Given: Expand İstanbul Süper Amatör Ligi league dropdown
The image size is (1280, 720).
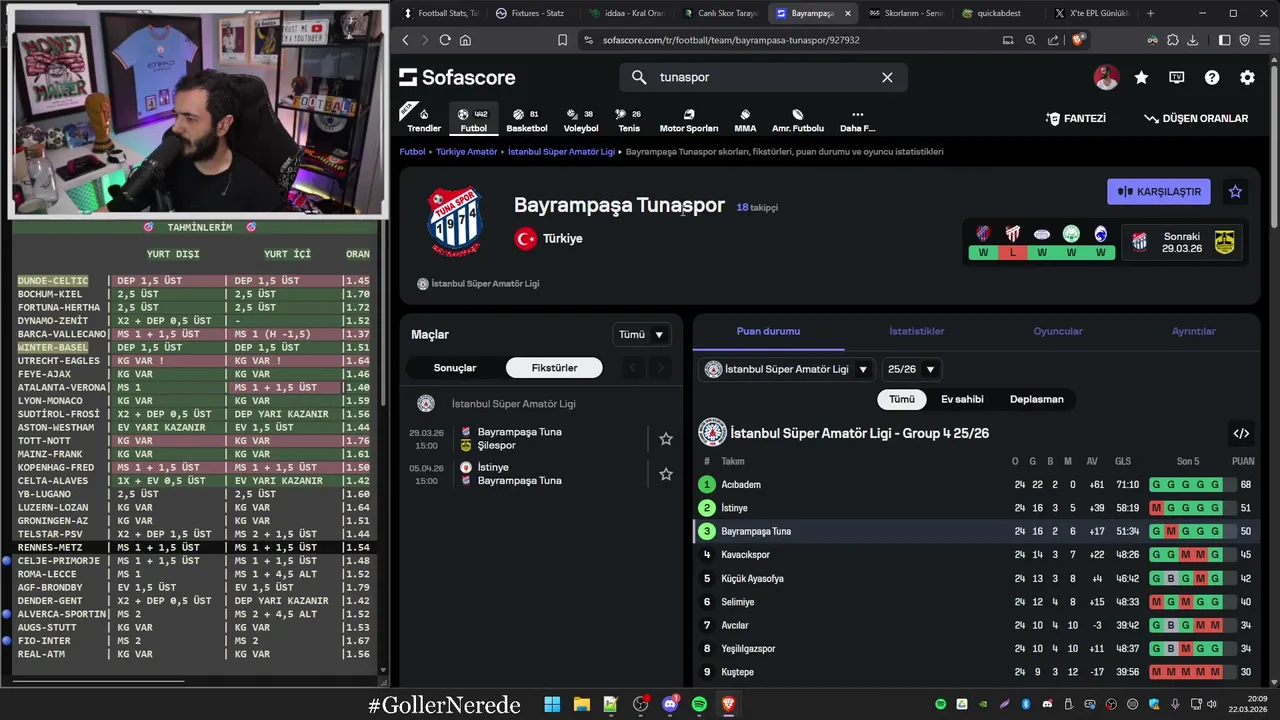Looking at the screenshot, I should pyautogui.click(x=786, y=369).
